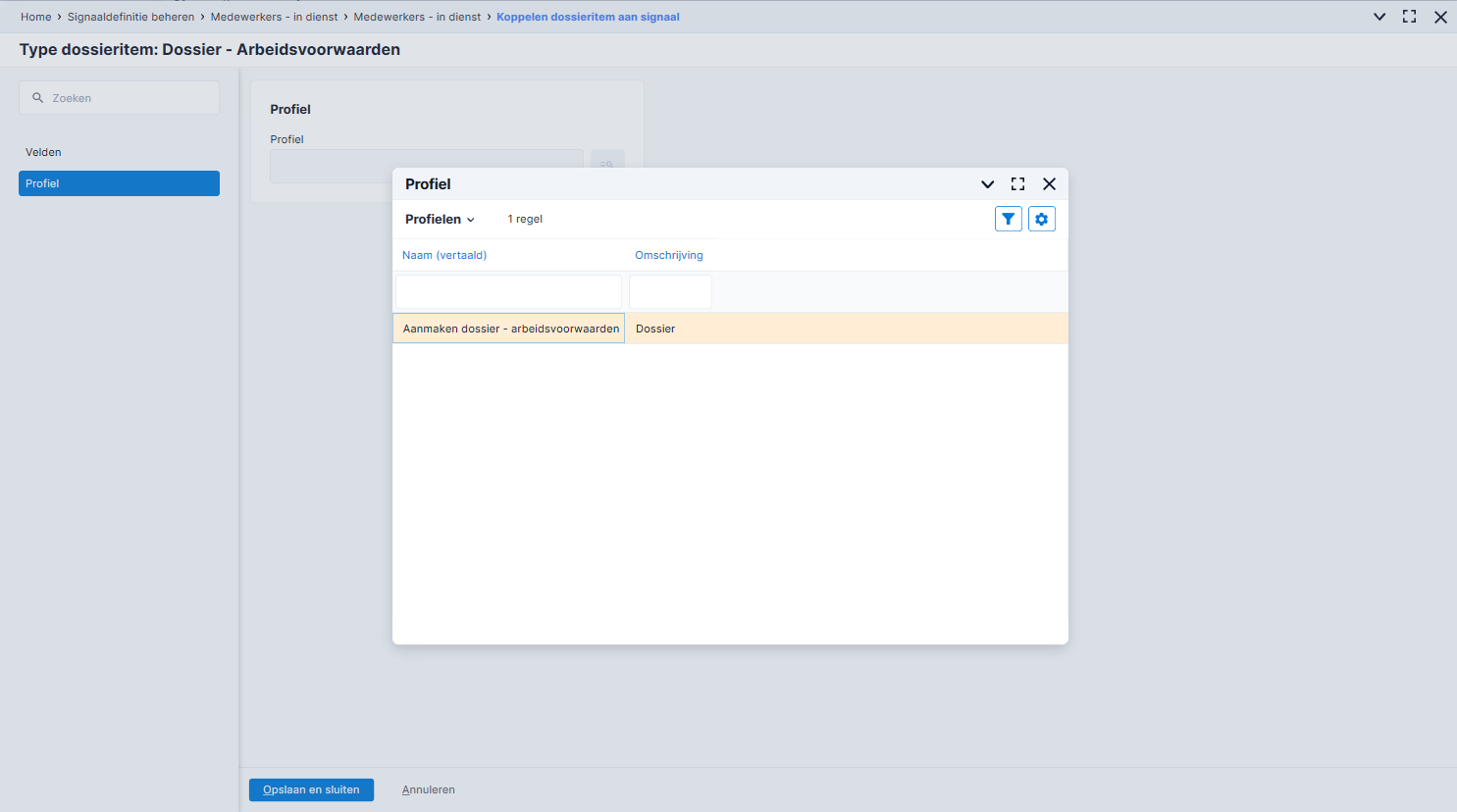The image size is (1457, 812).
Task: Select Velden in the left sidebar
Action: click(43, 152)
